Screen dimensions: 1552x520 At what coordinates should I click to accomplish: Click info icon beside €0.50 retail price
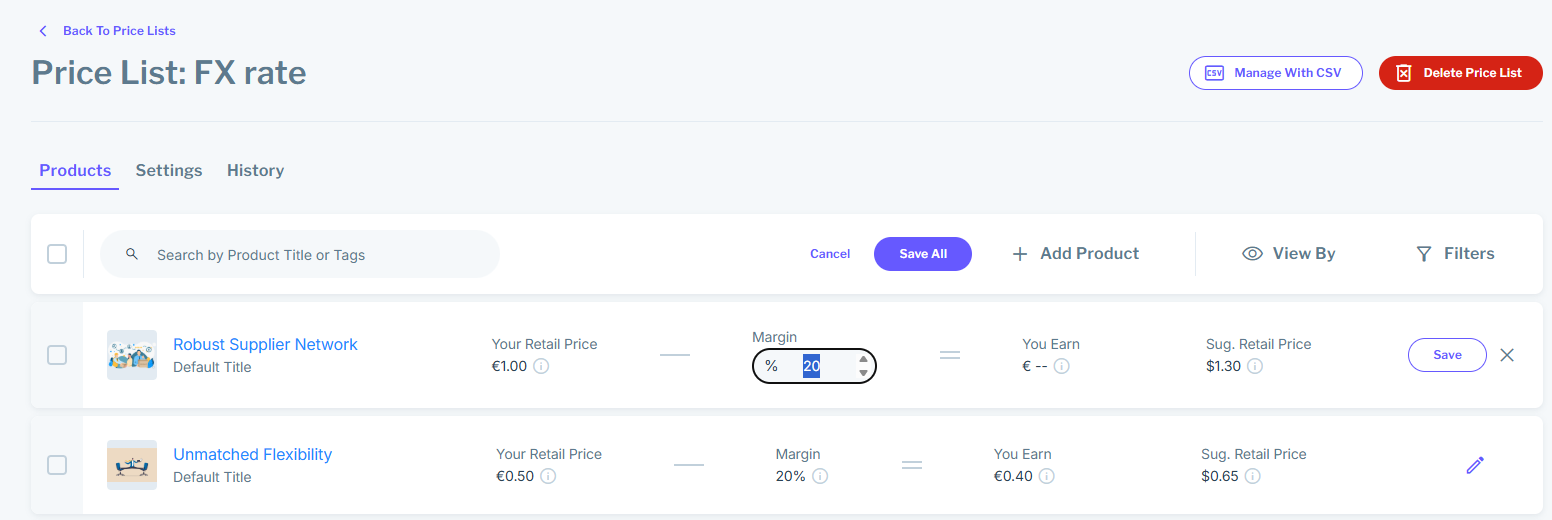548,476
